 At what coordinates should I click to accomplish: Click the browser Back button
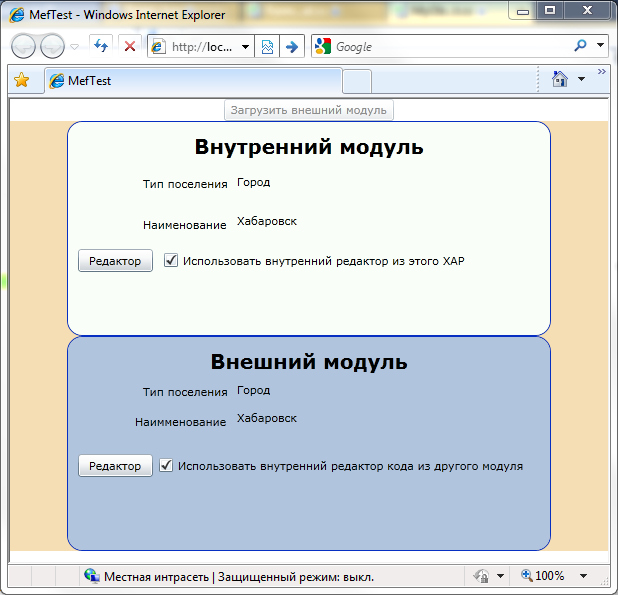pos(23,46)
